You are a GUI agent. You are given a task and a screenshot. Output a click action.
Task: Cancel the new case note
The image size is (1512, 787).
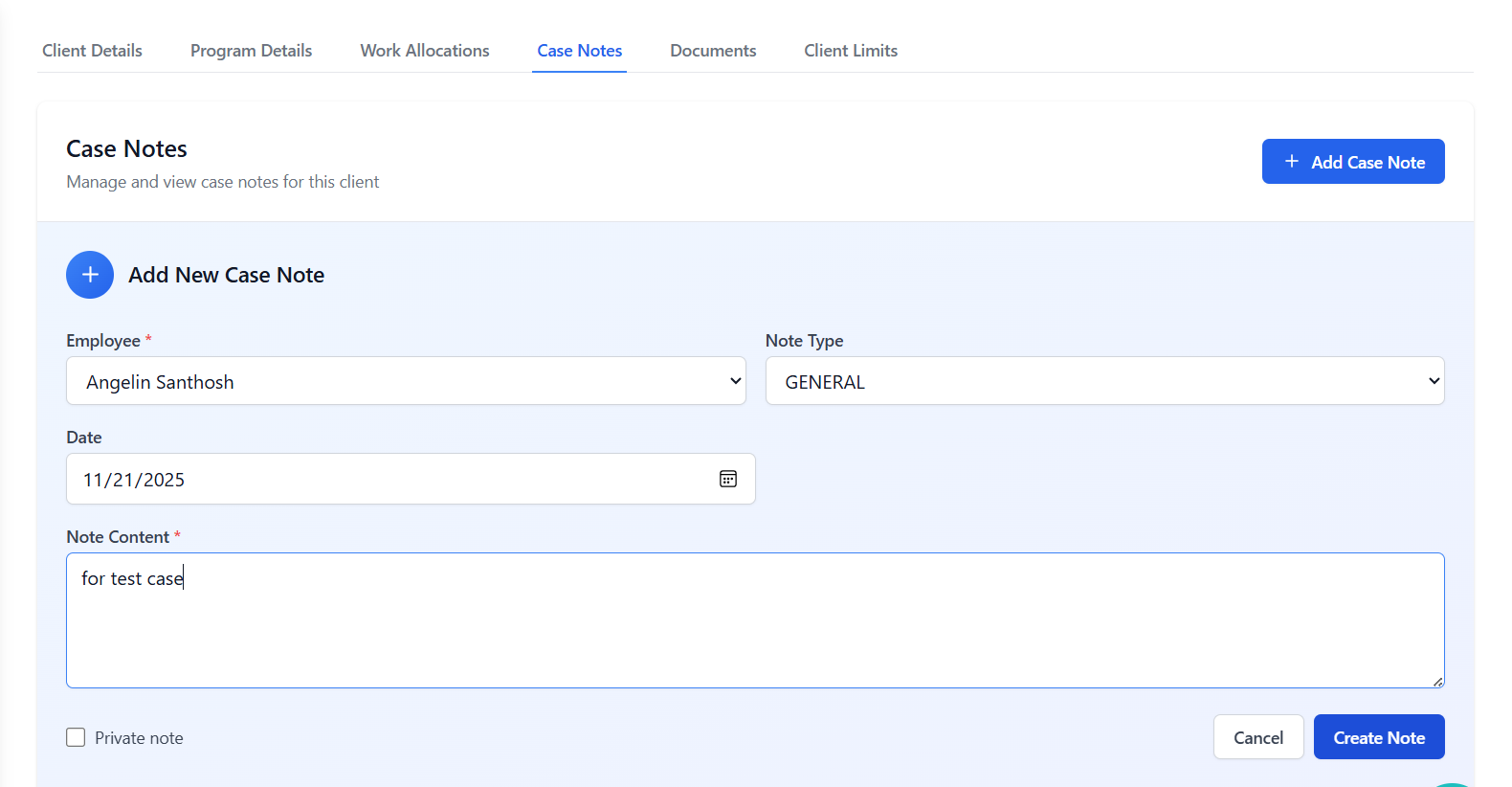click(1257, 737)
